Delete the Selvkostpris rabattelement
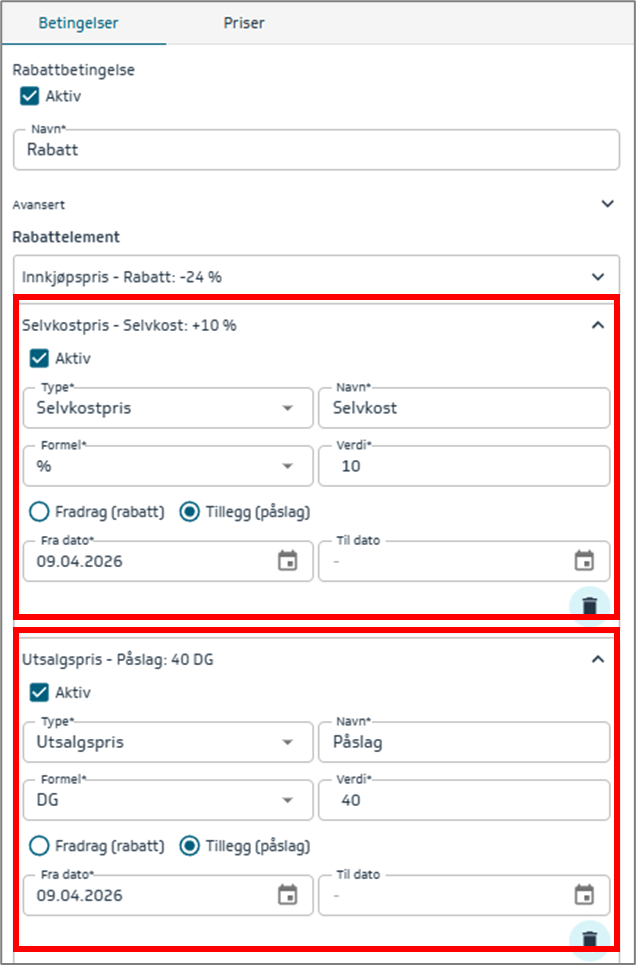The width and height of the screenshot is (636, 965). 590,605
